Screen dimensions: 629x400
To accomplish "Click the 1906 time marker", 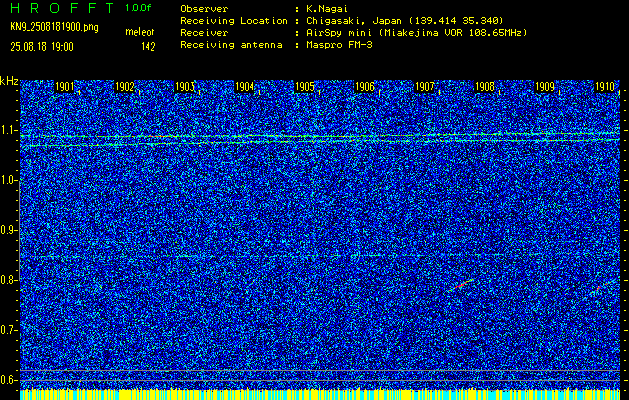I will [x=364, y=87].
